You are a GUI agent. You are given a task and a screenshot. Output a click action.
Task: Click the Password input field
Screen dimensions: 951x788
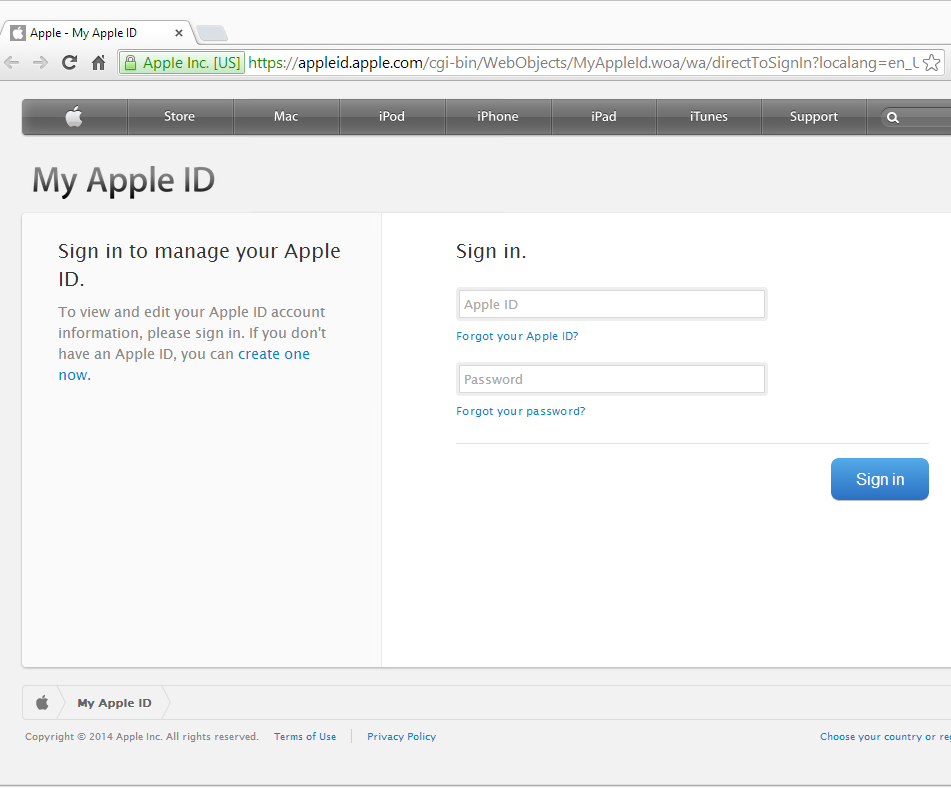click(x=612, y=380)
